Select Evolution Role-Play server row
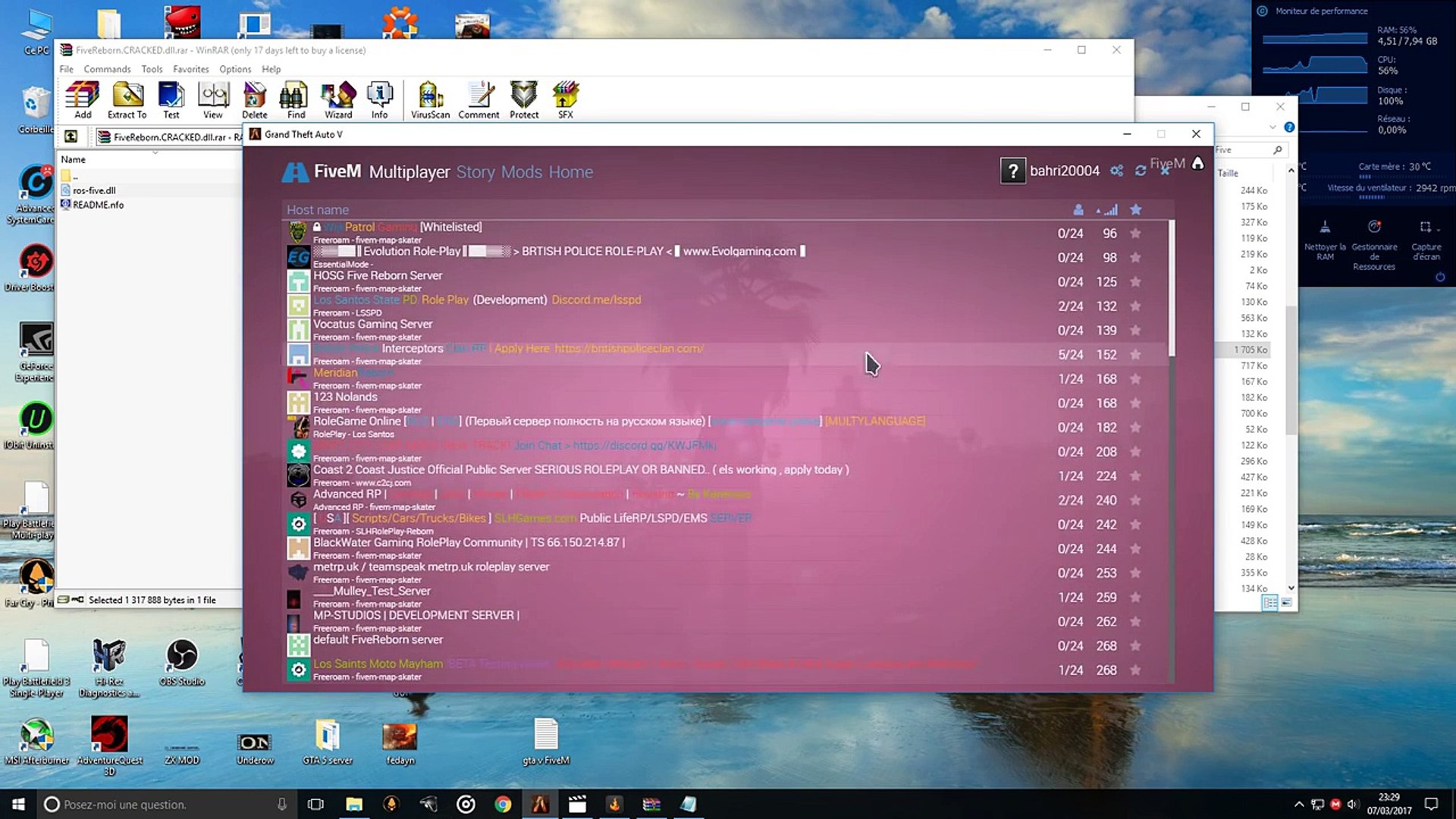The width and height of the screenshot is (1456, 819). [726, 257]
